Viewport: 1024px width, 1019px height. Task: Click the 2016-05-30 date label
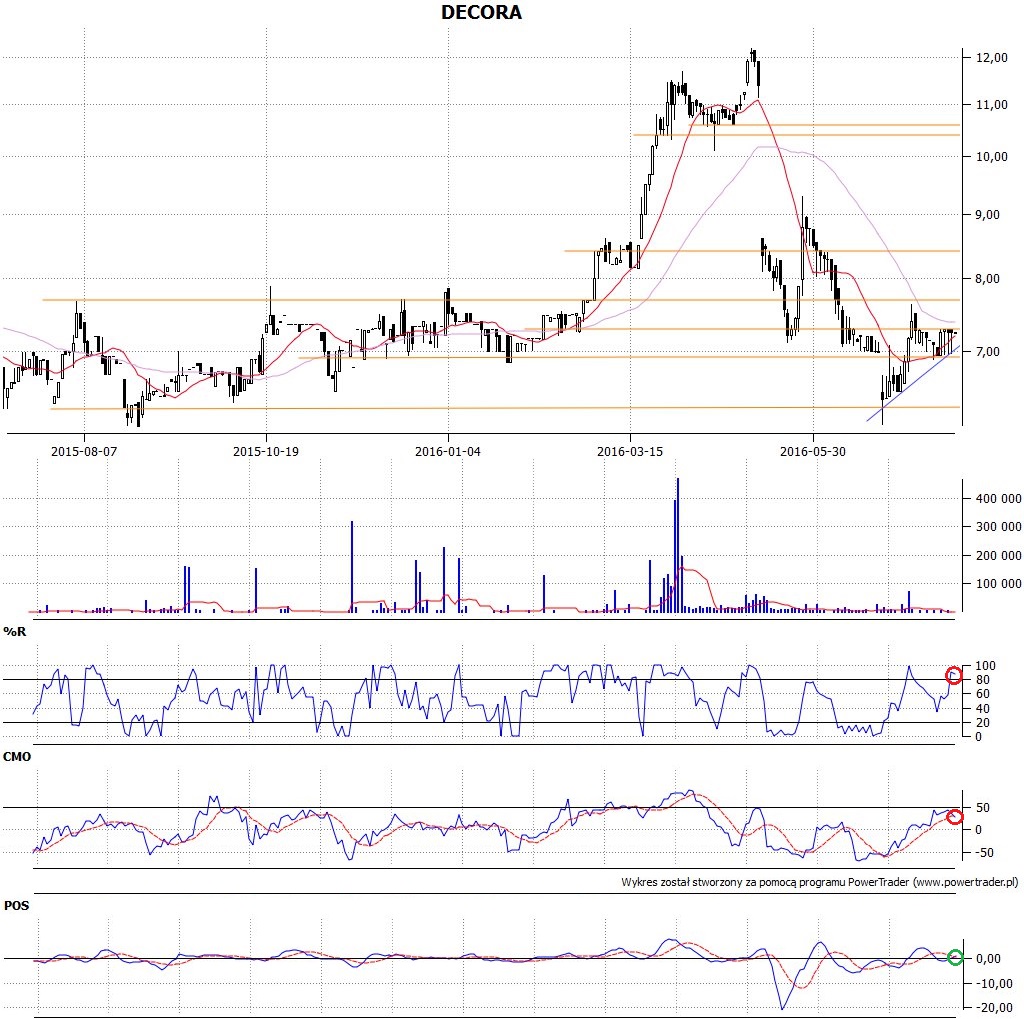[x=812, y=451]
